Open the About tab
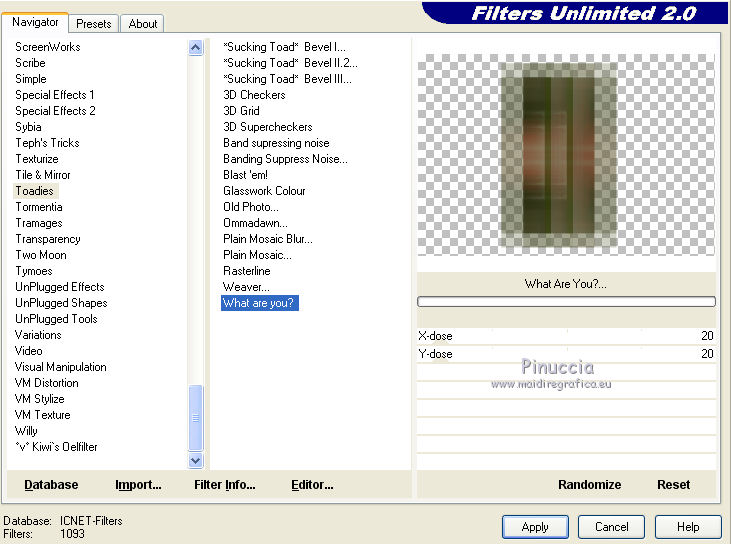This screenshot has width=731, height=544. pos(143,24)
